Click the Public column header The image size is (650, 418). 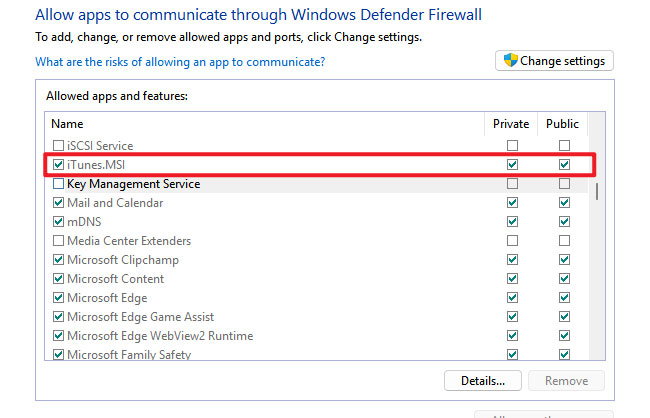click(x=563, y=124)
